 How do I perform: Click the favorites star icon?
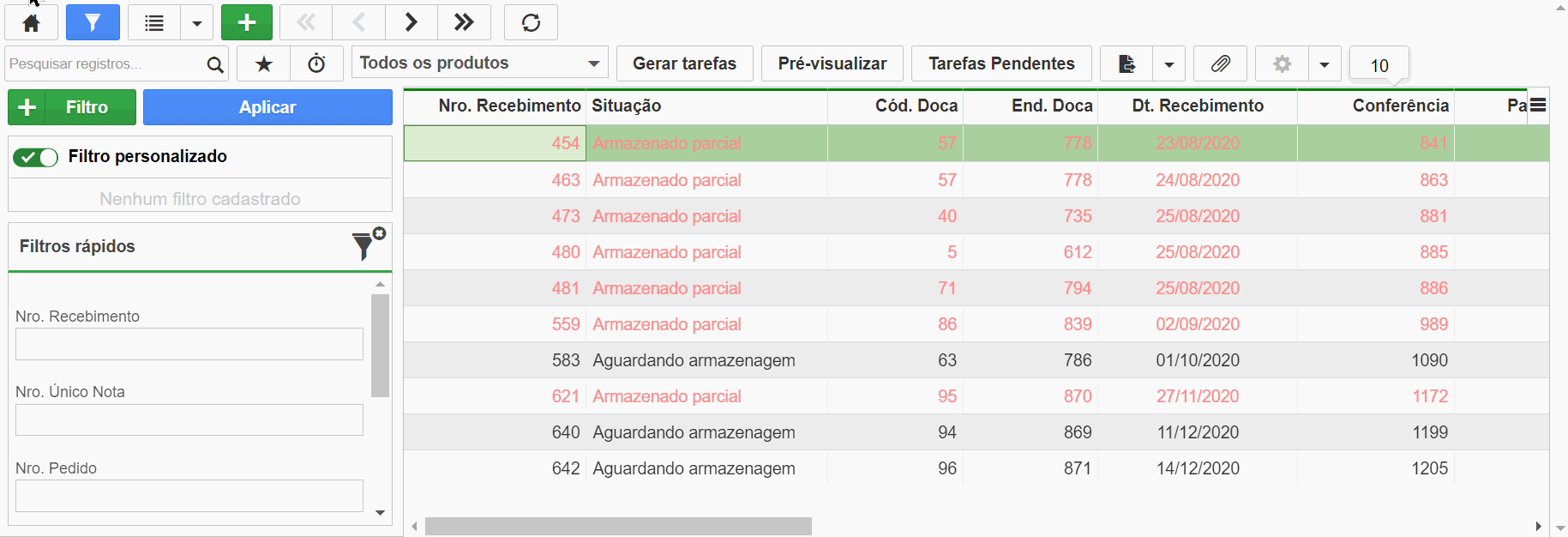point(264,63)
